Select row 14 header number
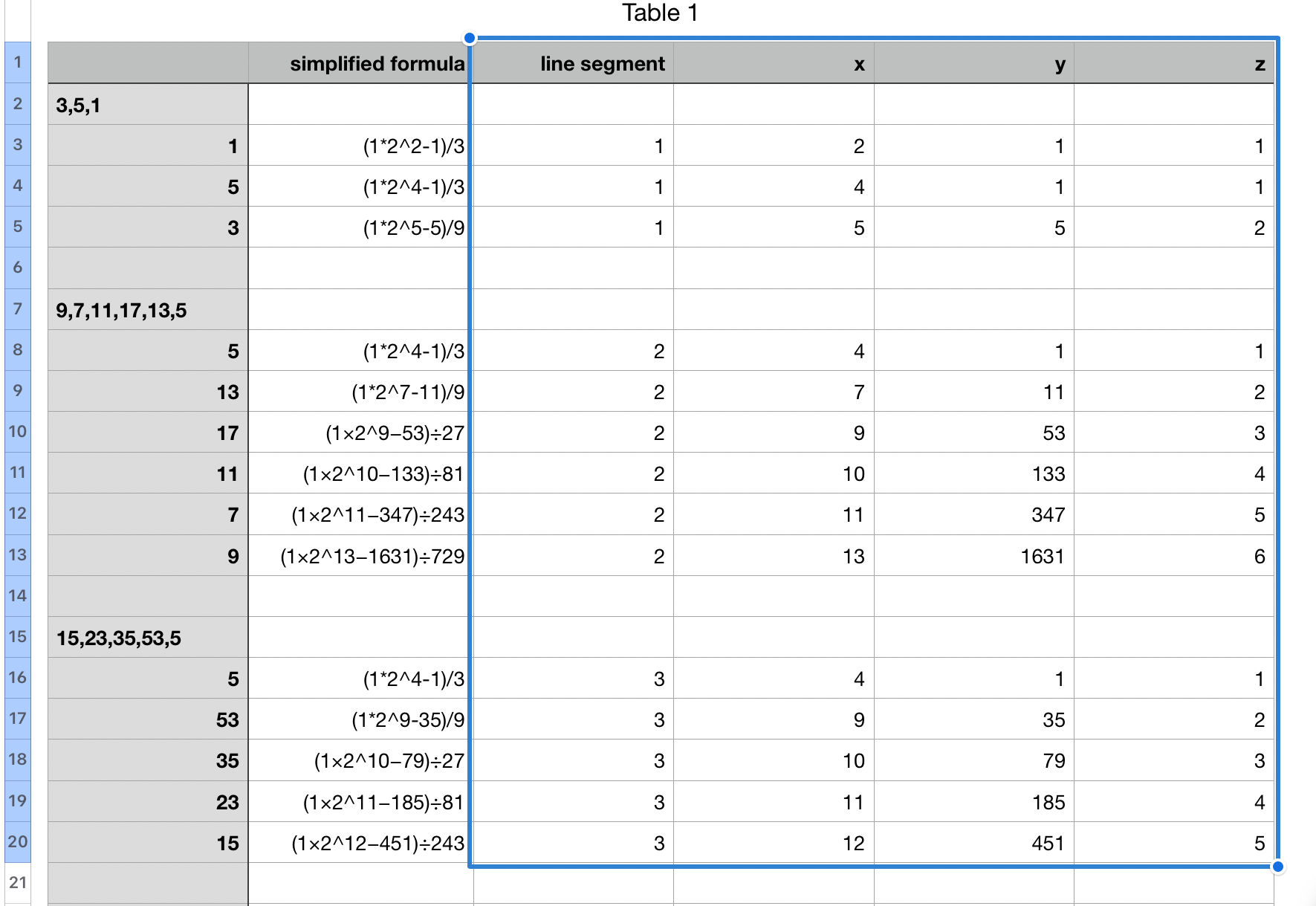Screen dimensions: 1316x906 [x=18, y=596]
